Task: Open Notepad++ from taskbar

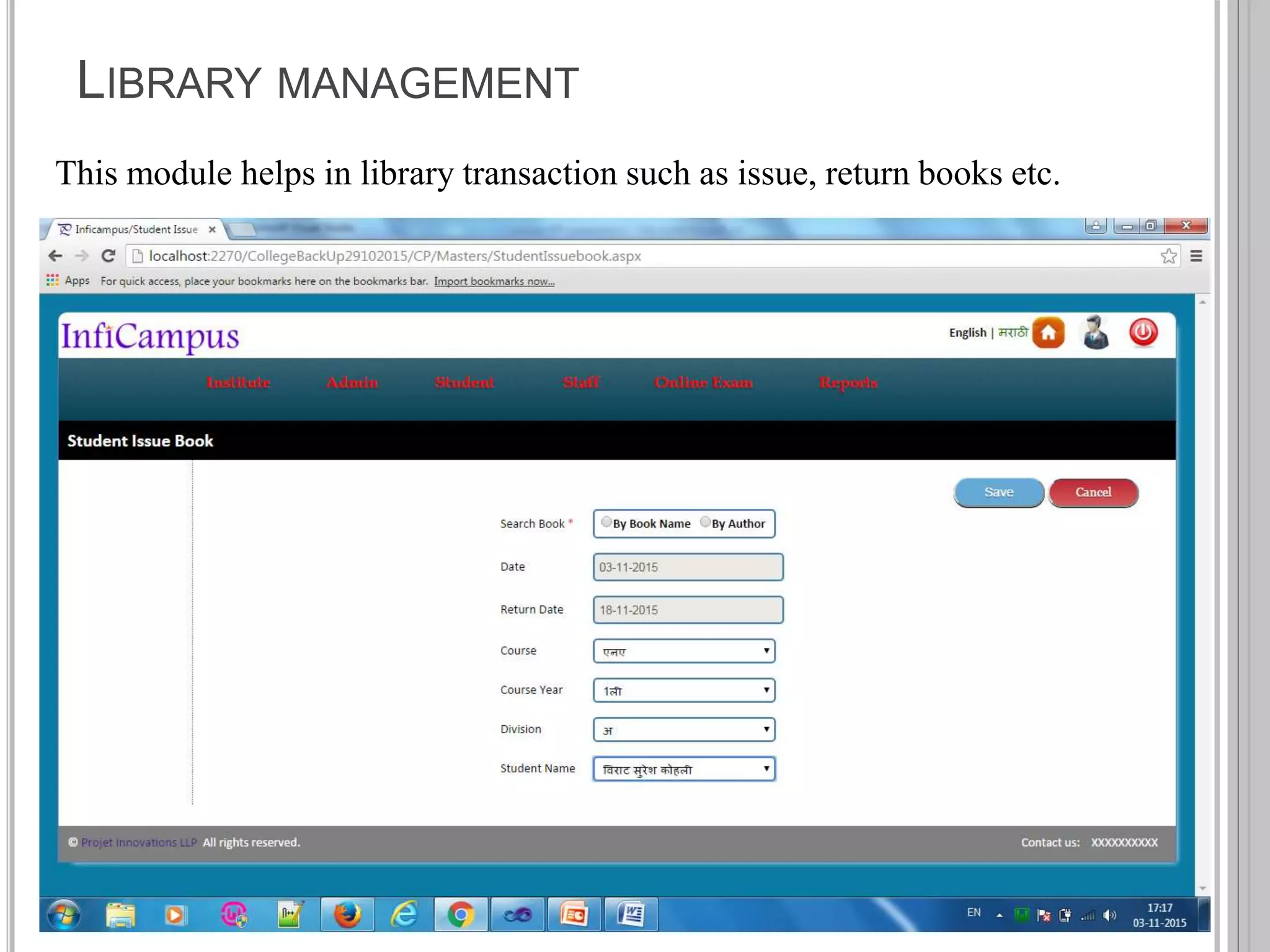Action: [290, 915]
